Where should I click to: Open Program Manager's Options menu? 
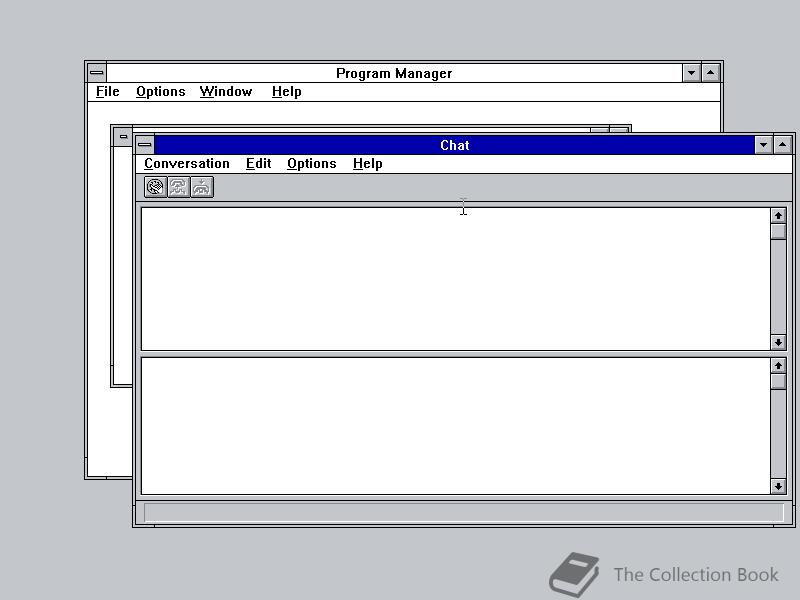point(160,92)
